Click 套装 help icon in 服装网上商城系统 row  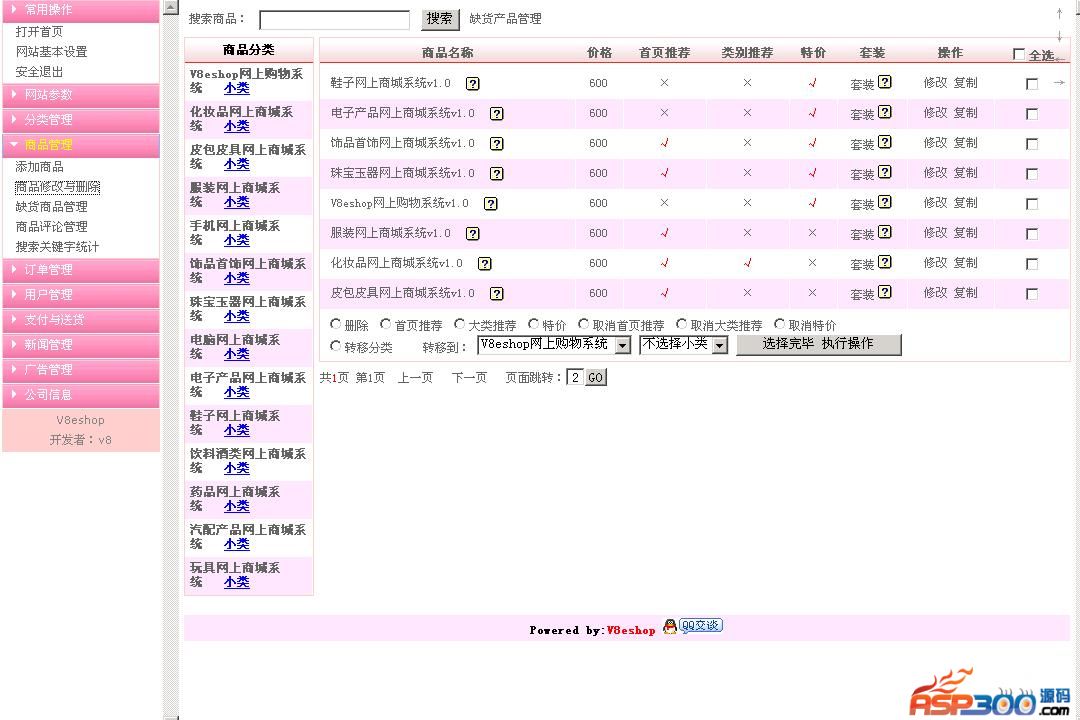pyautogui.click(x=885, y=232)
